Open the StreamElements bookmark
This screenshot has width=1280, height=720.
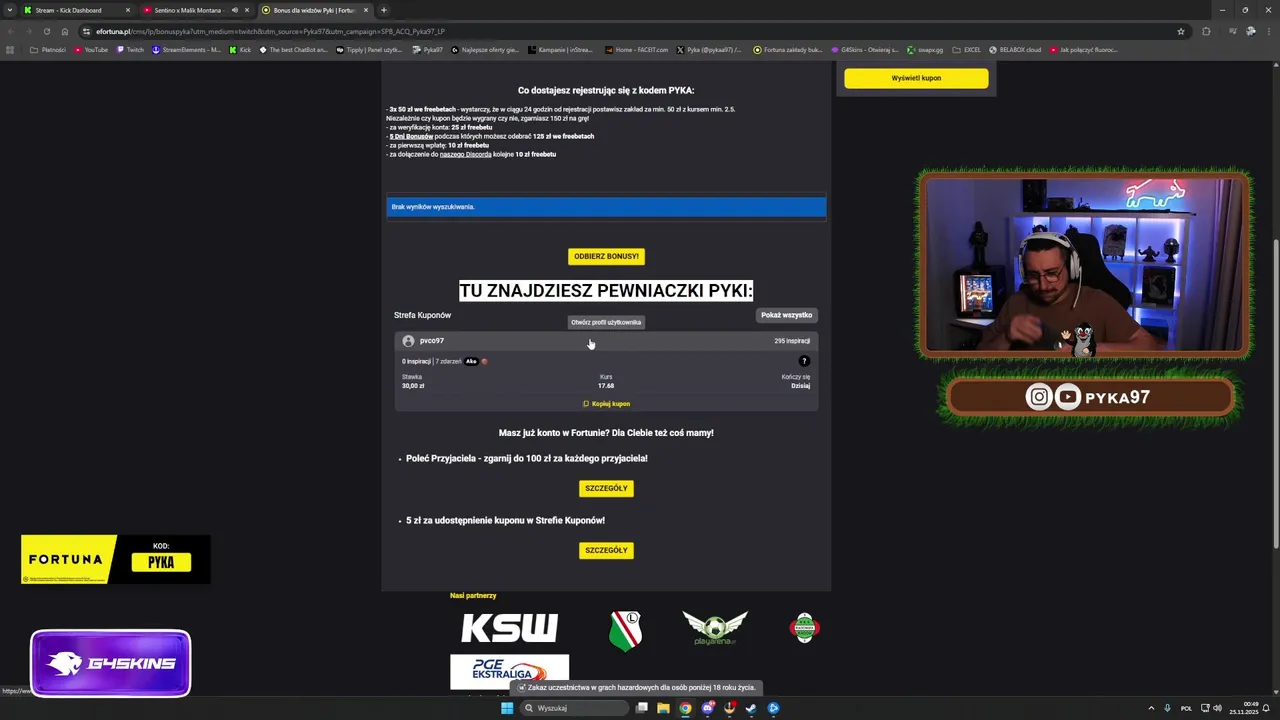coord(187,50)
